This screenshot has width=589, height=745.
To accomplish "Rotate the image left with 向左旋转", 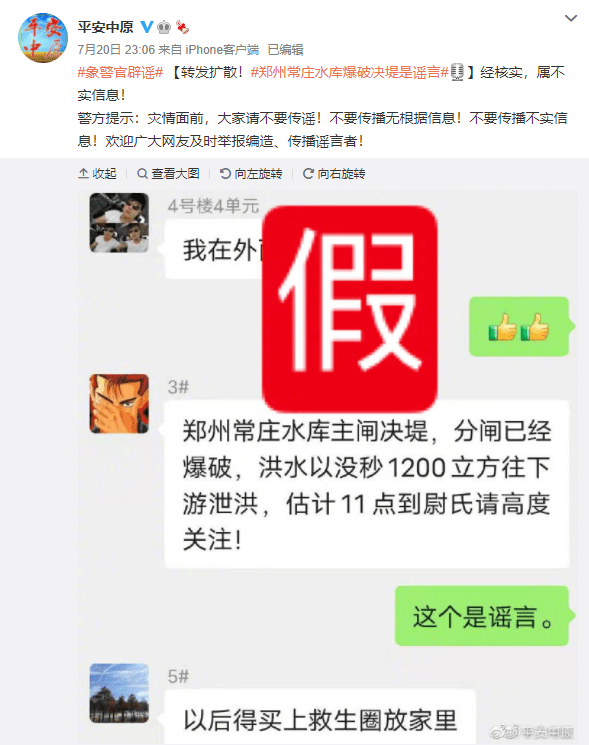I will click(x=251, y=173).
